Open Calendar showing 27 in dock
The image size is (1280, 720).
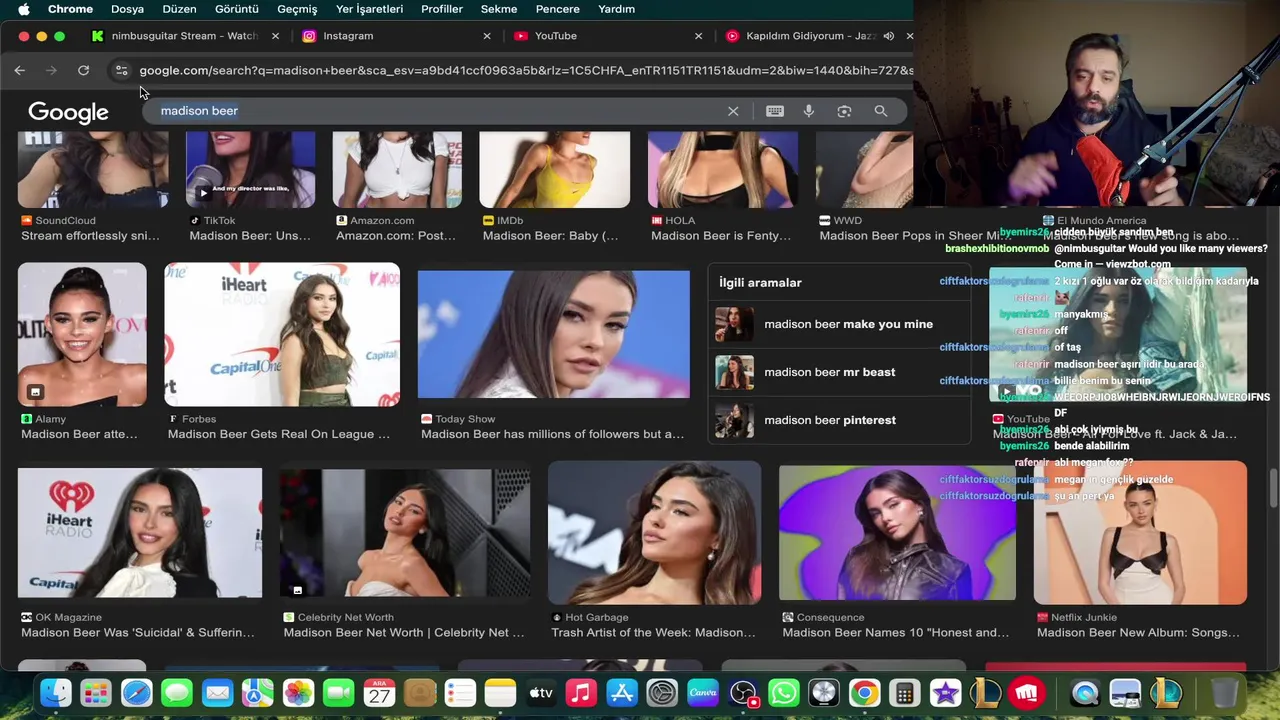coord(379,693)
